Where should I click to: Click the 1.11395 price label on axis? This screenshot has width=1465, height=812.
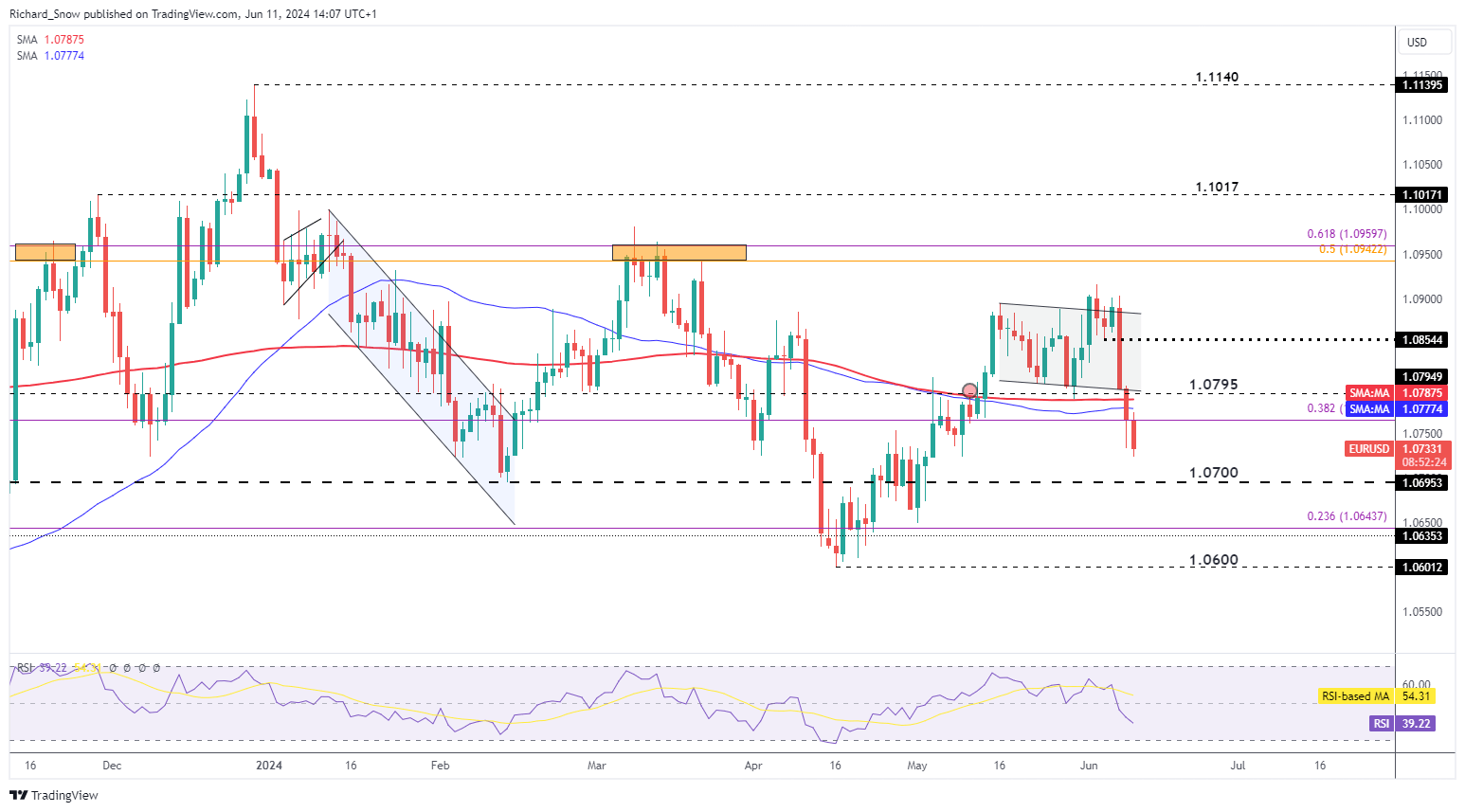[x=1422, y=85]
